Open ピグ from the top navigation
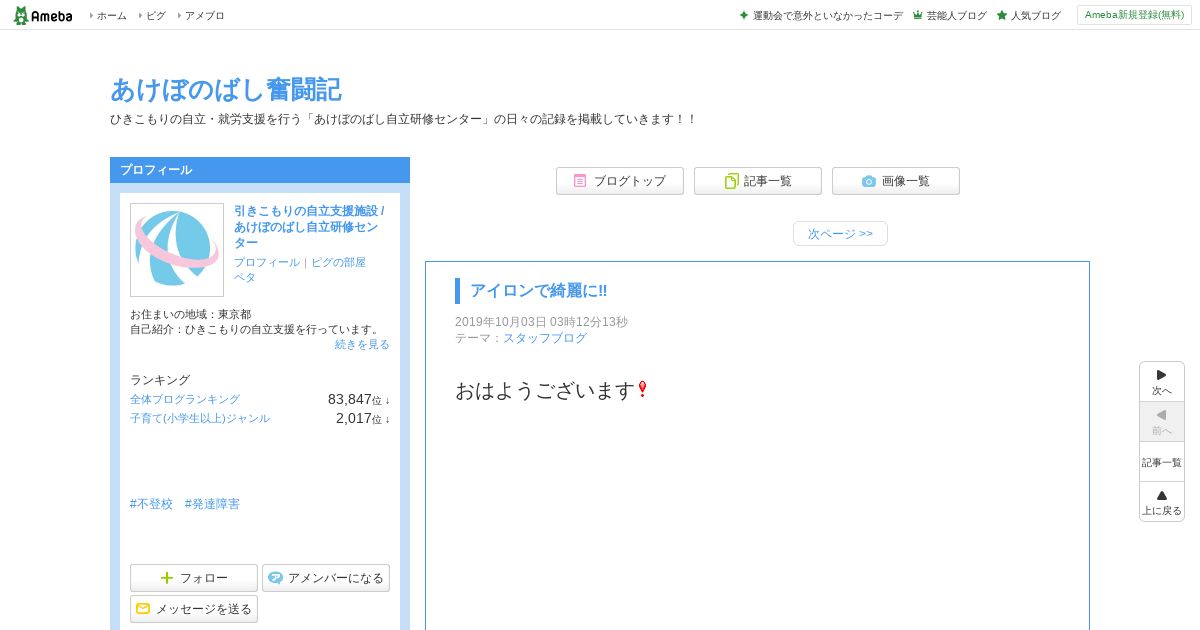This screenshot has width=1200, height=630. (x=156, y=16)
